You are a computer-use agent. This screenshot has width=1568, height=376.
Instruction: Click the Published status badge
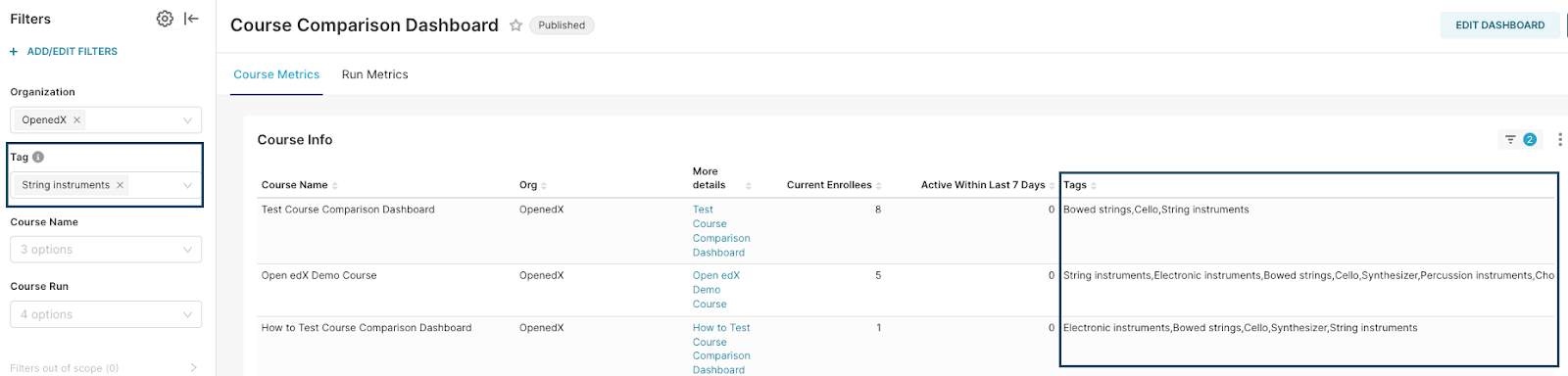click(562, 25)
